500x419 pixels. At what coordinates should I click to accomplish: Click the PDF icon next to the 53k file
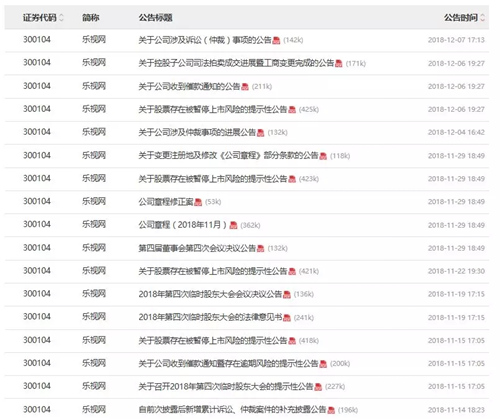coord(198,202)
